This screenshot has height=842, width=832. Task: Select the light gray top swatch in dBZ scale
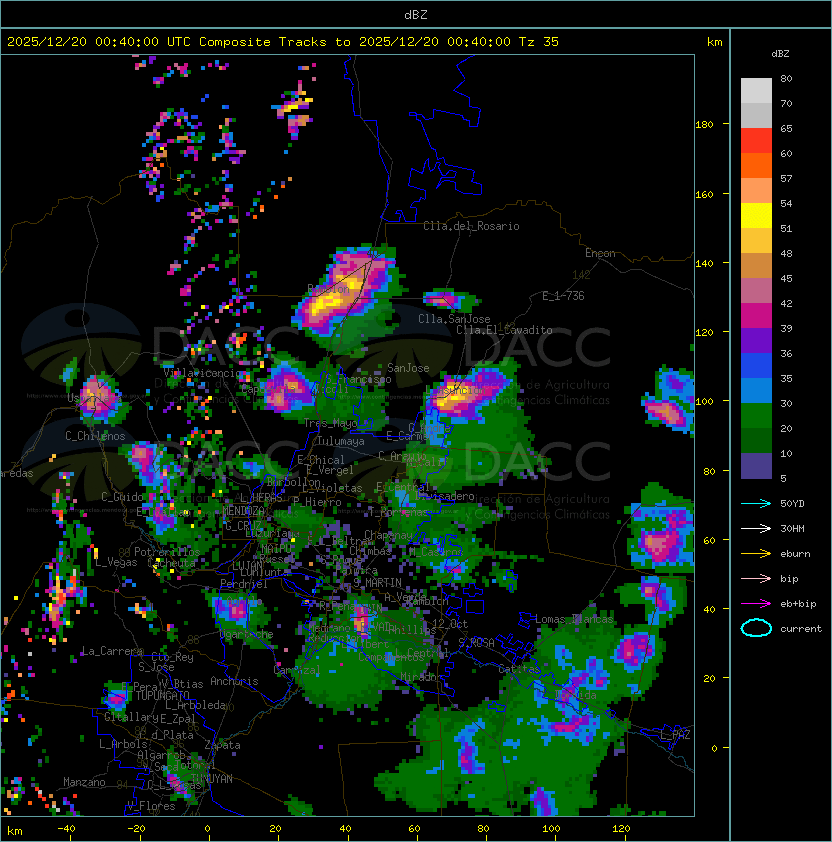click(x=756, y=91)
